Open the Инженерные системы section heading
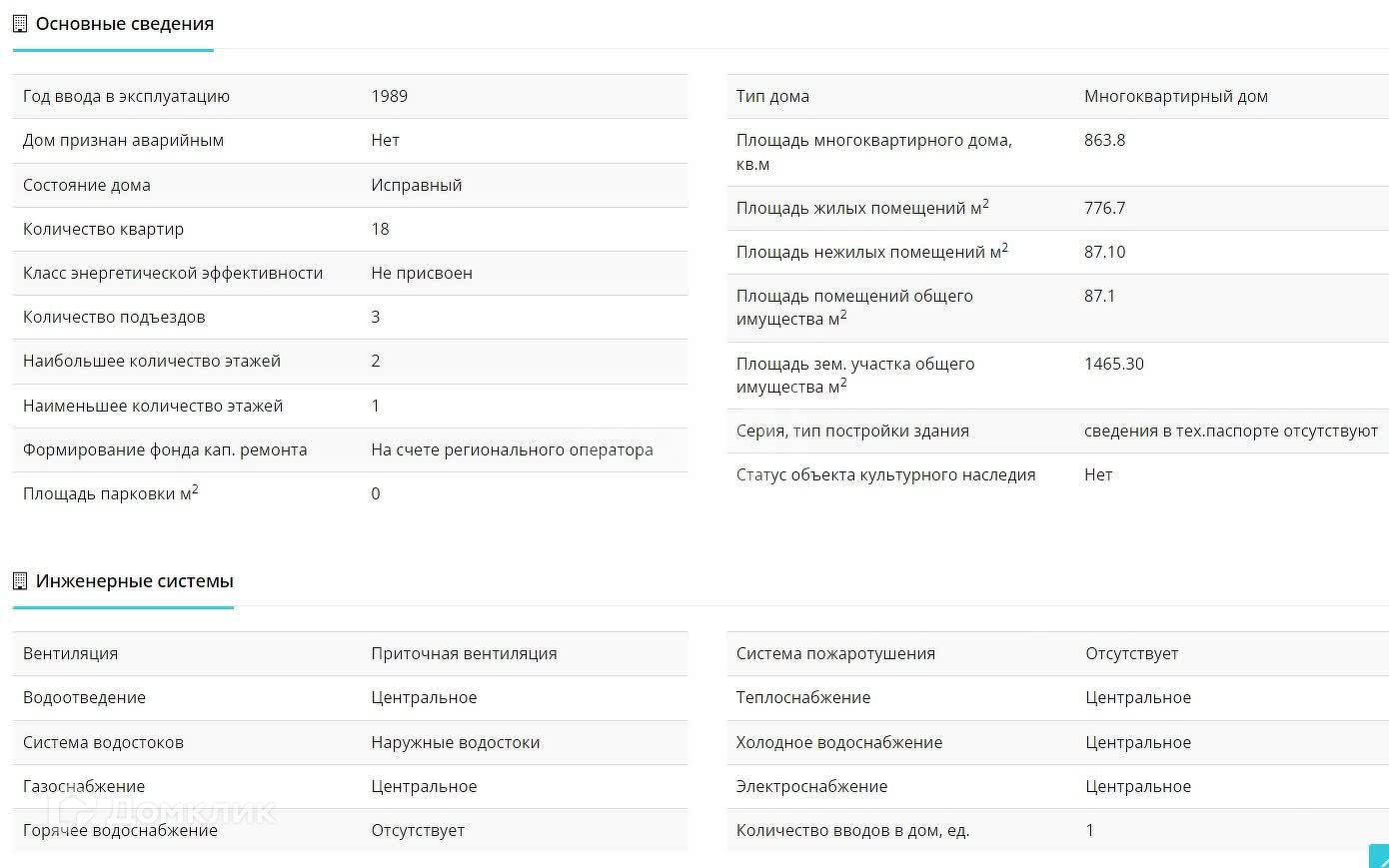This screenshot has height=868, width=1389. [134, 581]
